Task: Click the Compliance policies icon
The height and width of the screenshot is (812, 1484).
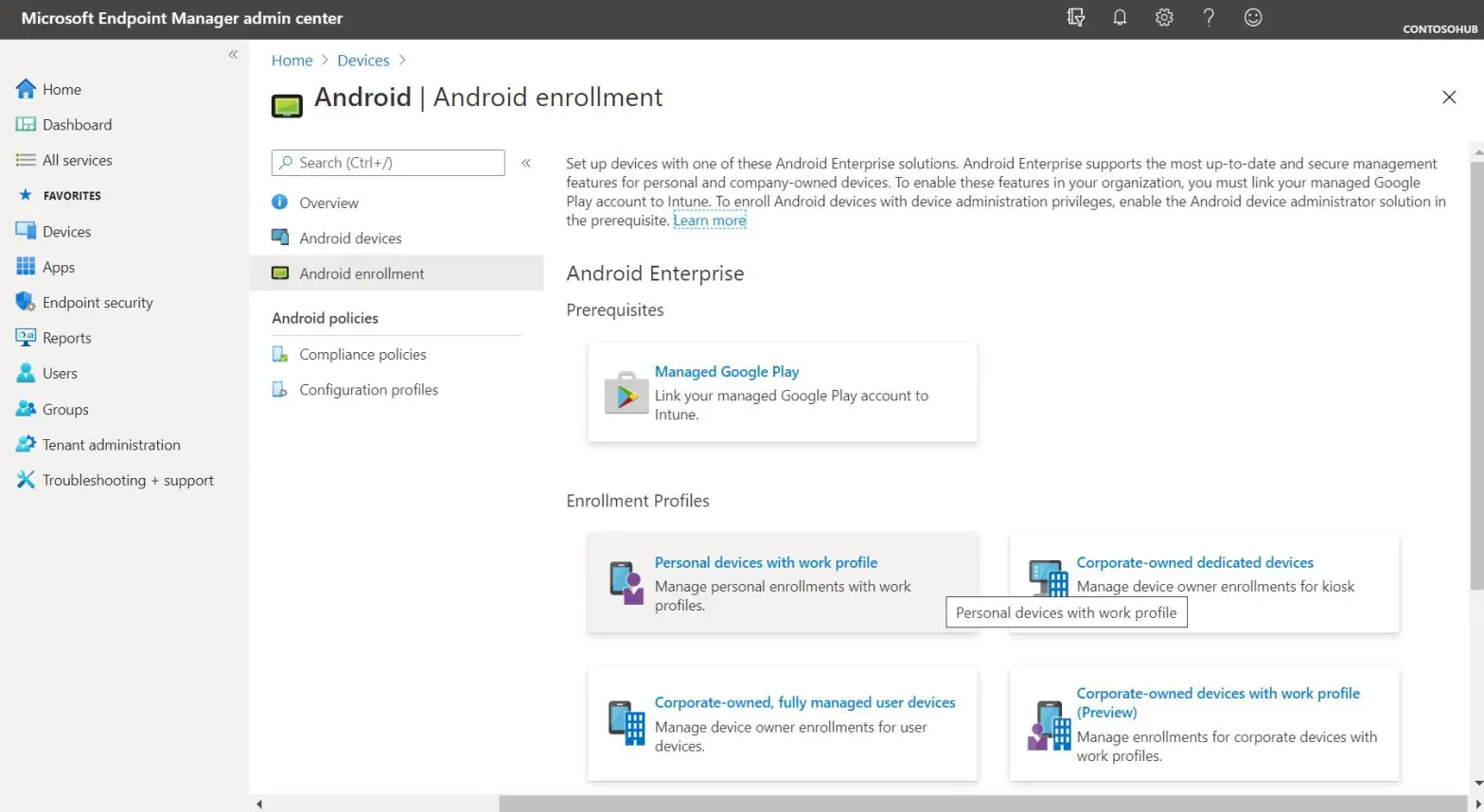Action: tap(279, 354)
